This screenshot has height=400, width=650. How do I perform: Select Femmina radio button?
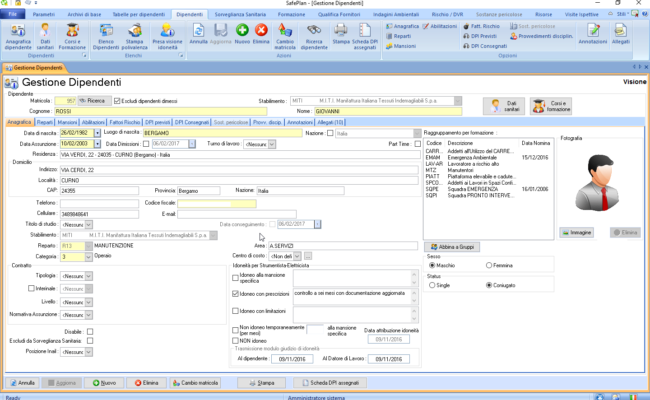489,265
